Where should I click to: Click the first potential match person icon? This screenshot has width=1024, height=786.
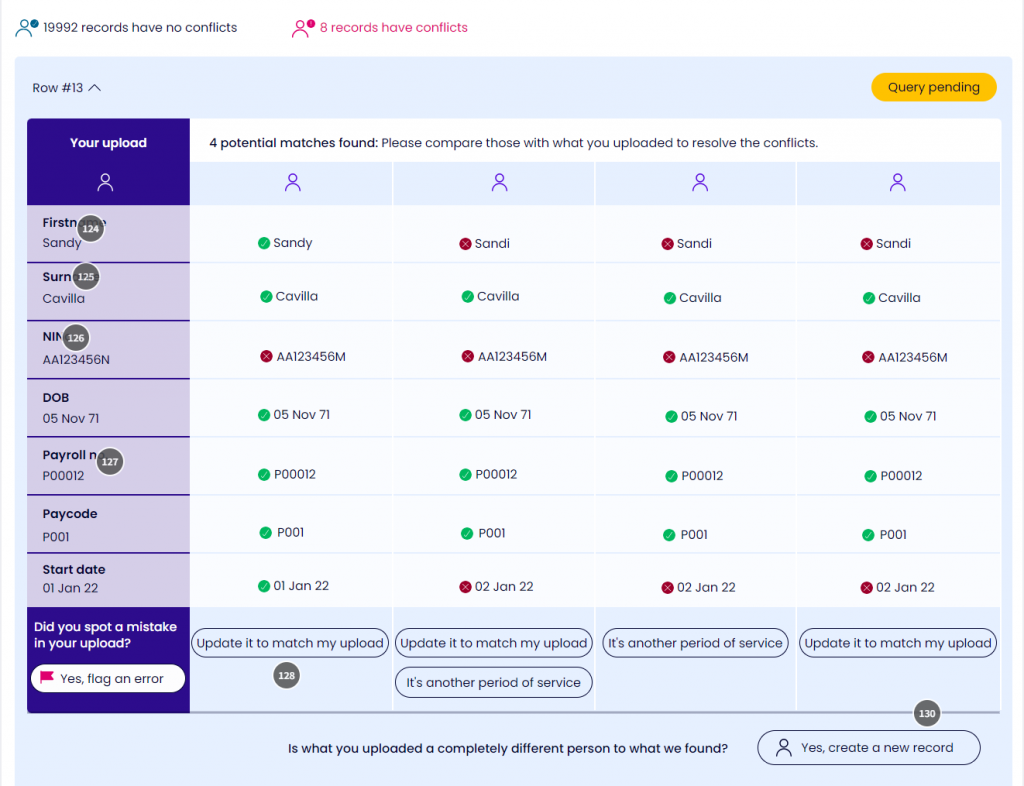(x=292, y=182)
